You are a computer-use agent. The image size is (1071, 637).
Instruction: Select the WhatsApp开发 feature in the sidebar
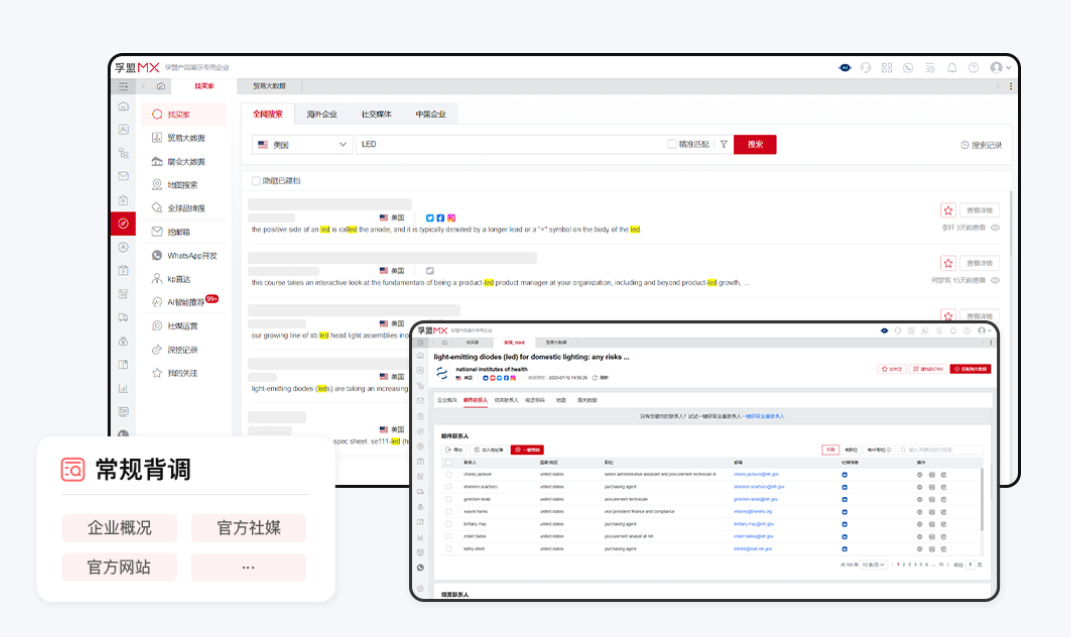click(186, 254)
